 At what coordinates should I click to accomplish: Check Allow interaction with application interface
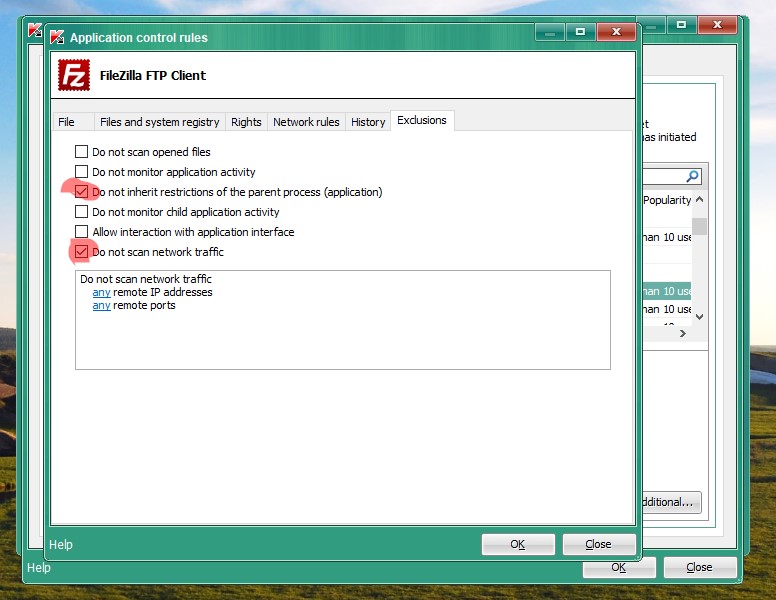(x=81, y=231)
